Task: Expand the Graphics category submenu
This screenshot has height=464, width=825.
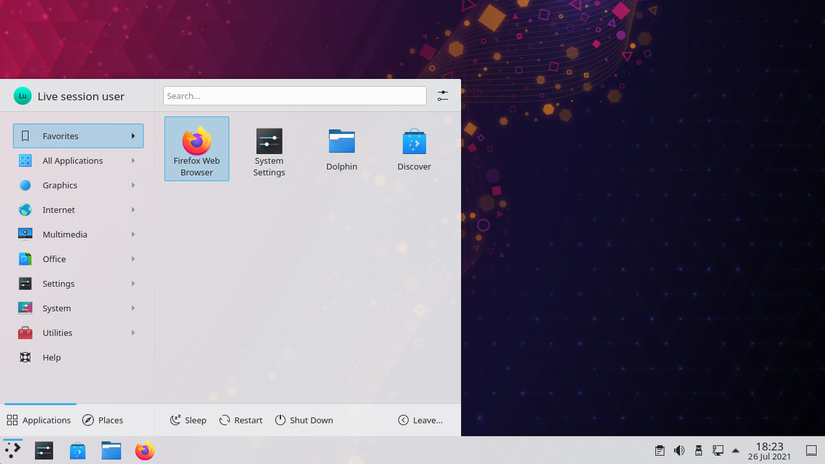Action: tap(78, 185)
